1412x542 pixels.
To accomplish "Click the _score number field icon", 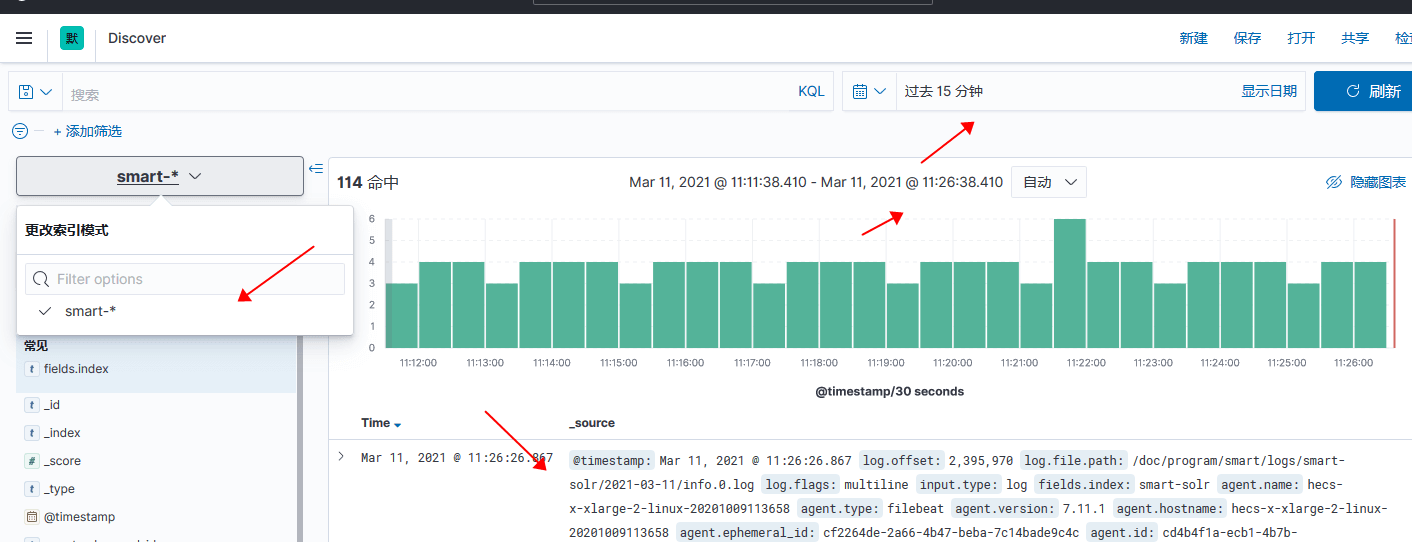I will 32,461.
